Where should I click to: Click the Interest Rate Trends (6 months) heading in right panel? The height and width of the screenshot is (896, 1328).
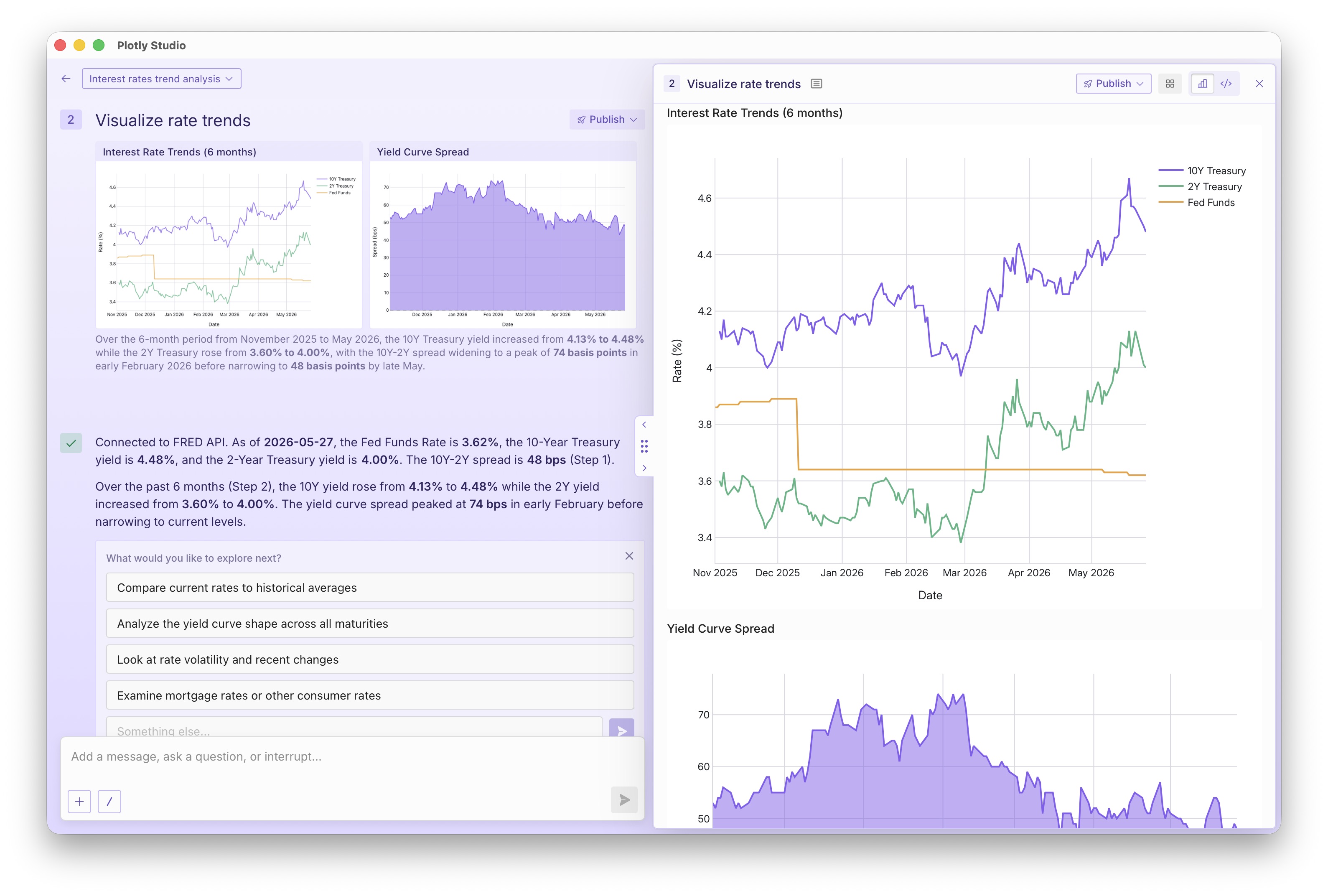click(754, 113)
